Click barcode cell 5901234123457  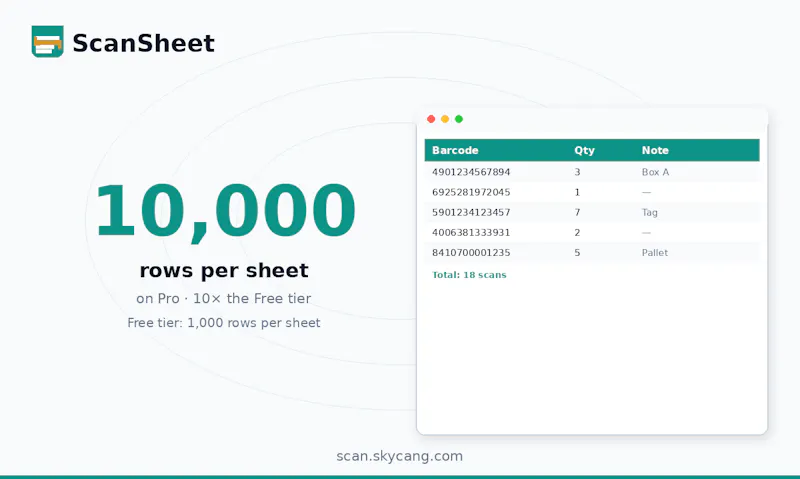click(471, 212)
